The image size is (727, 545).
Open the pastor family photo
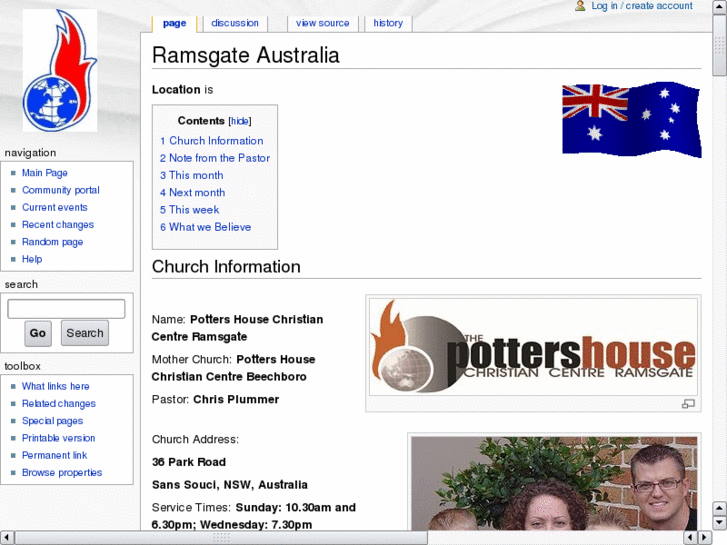(554, 483)
